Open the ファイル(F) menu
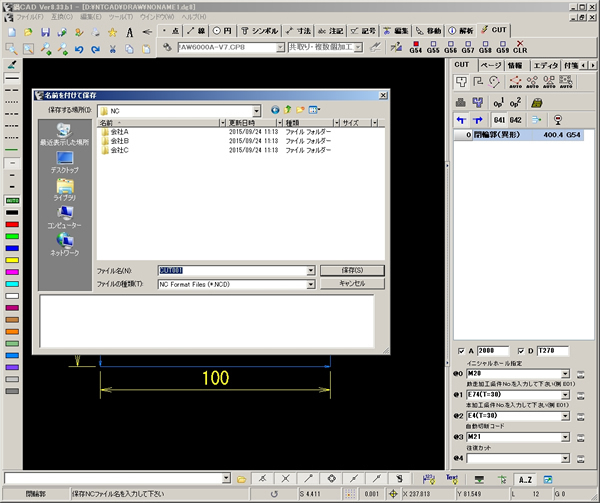 30,17
